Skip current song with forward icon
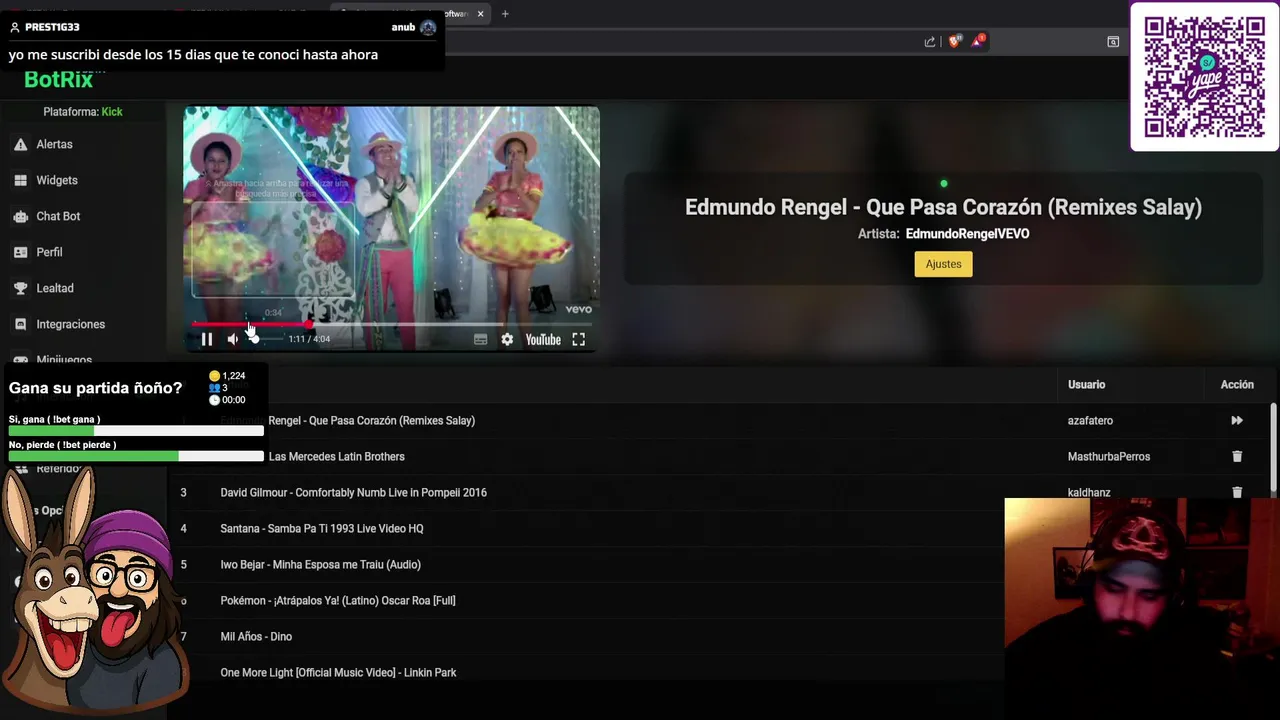Viewport: 1280px width, 720px height. [x=1237, y=421]
